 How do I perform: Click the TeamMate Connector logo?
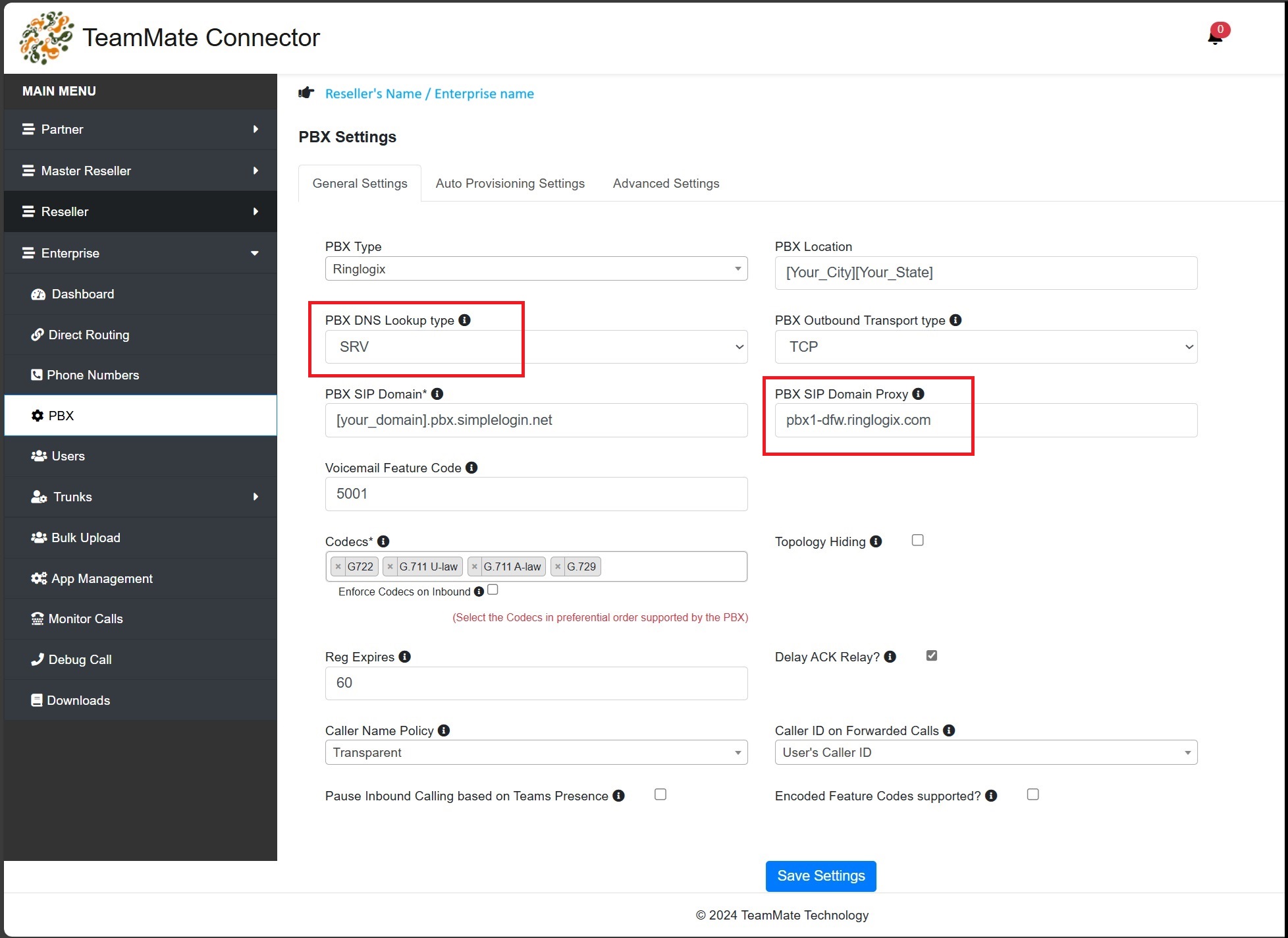click(x=46, y=38)
